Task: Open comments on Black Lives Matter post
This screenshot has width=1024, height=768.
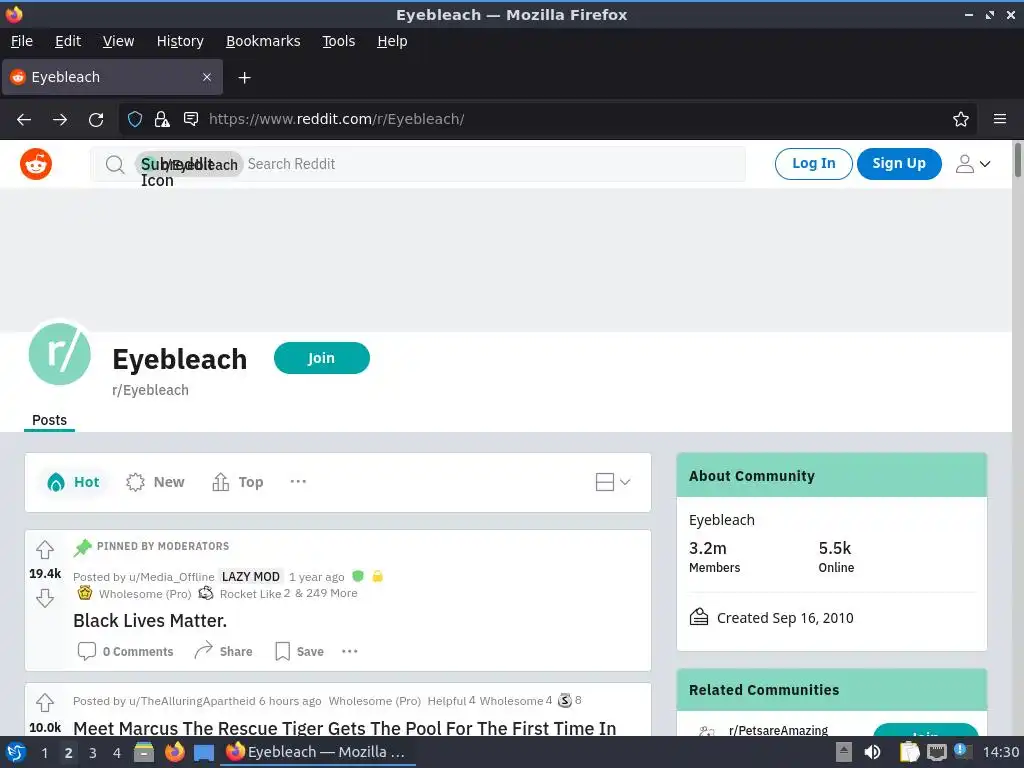Action: pos(125,651)
